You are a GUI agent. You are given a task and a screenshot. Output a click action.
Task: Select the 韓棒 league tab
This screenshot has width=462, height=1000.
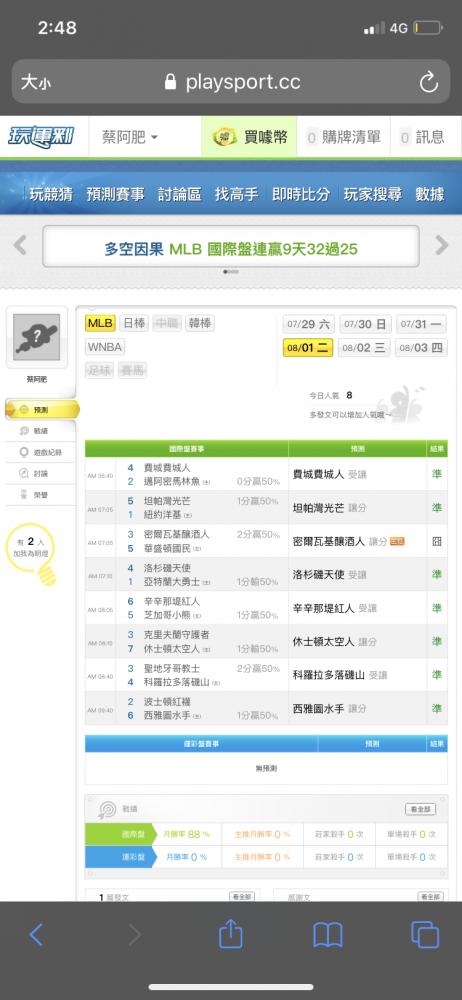(x=200, y=323)
